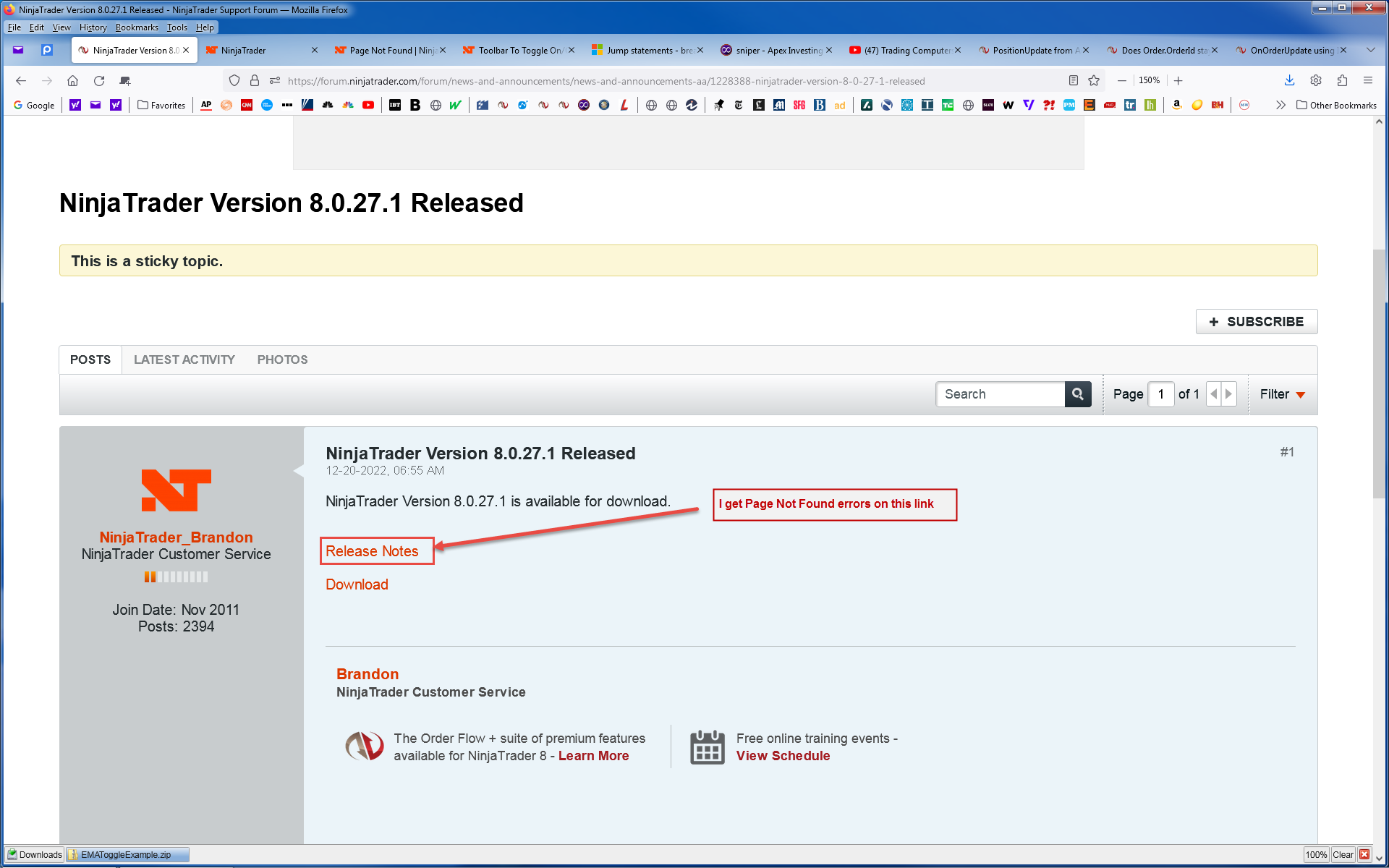Open the Firefox downloads arrow icon
This screenshot has width=1389, height=868.
point(1289,80)
